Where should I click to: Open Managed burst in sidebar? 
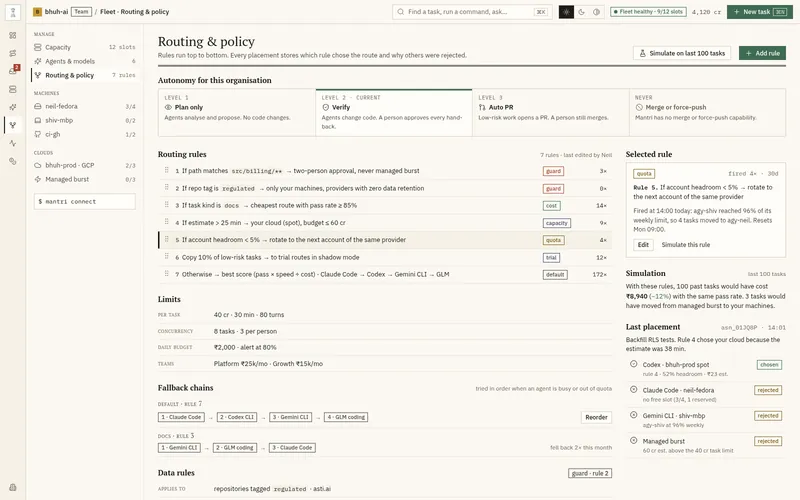[85, 179]
